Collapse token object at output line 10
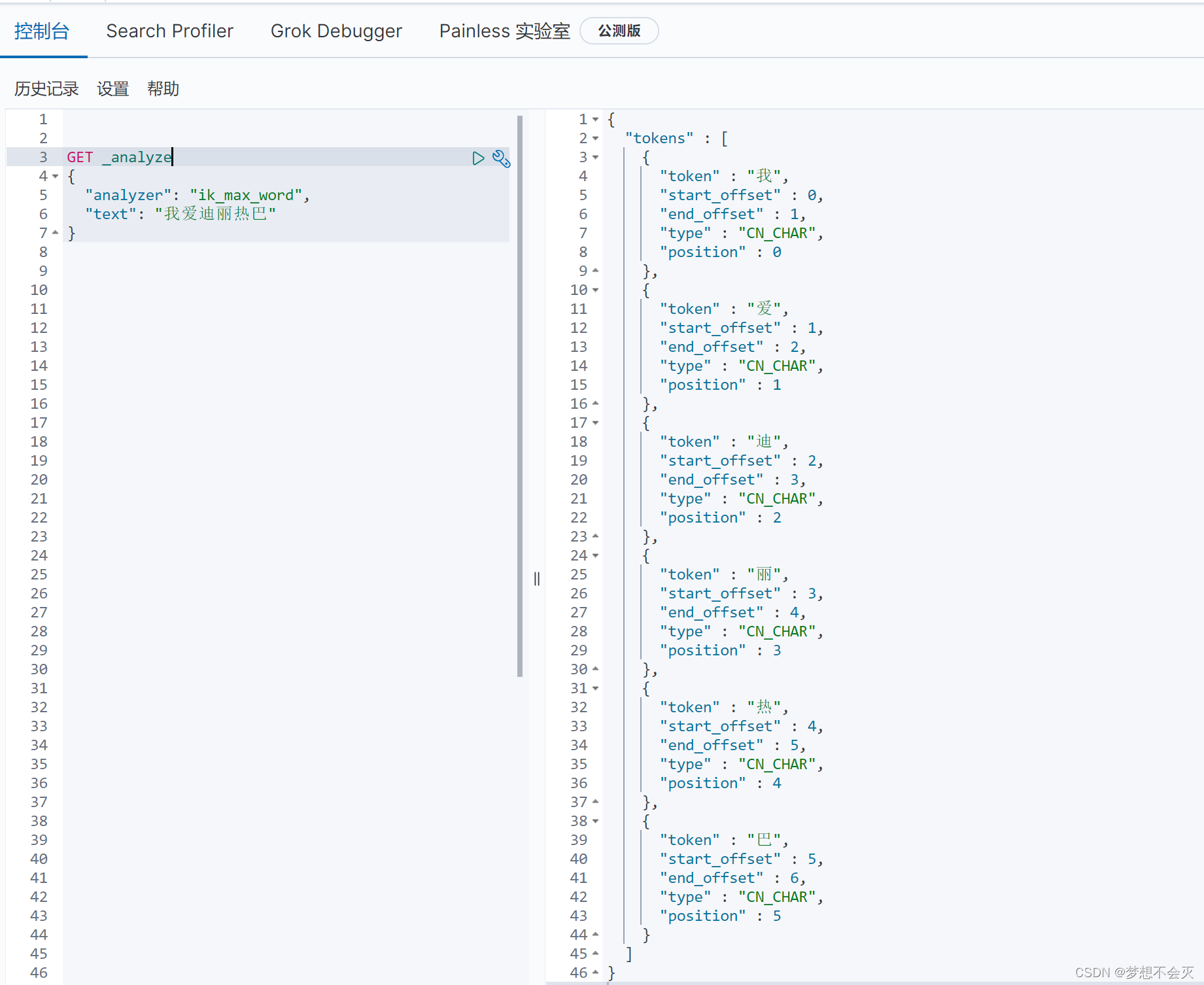The height and width of the screenshot is (985, 1204). [595, 290]
